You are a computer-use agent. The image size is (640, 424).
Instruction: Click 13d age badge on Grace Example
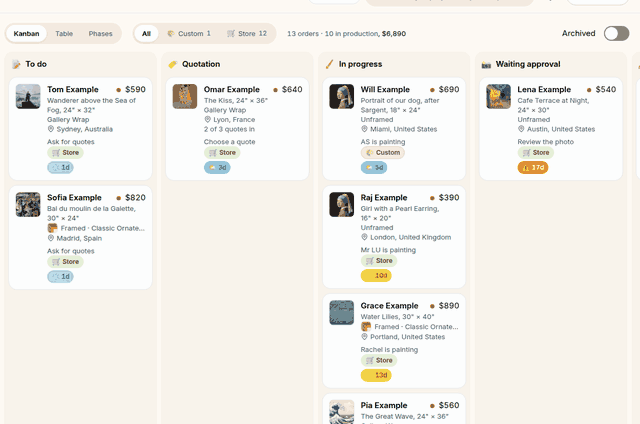click(x=376, y=375)
